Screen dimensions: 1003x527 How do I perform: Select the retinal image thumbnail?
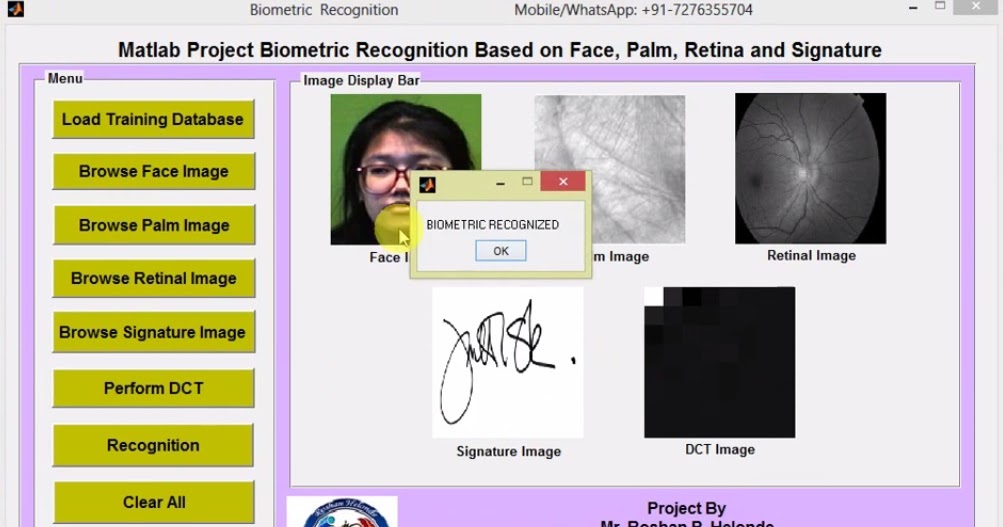click(x=810, y=168)
